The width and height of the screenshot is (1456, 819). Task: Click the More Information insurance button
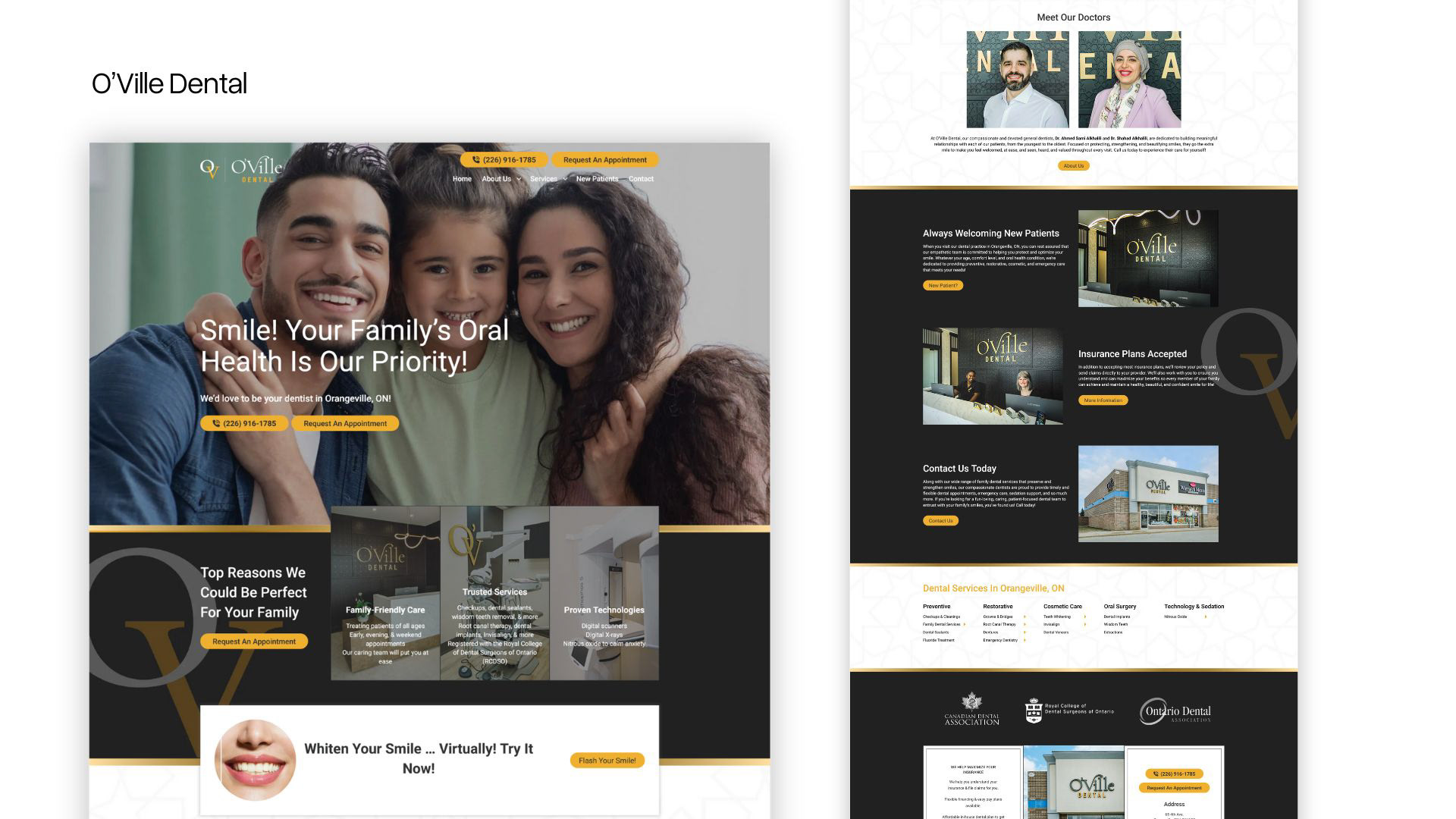click(1103, 400)
